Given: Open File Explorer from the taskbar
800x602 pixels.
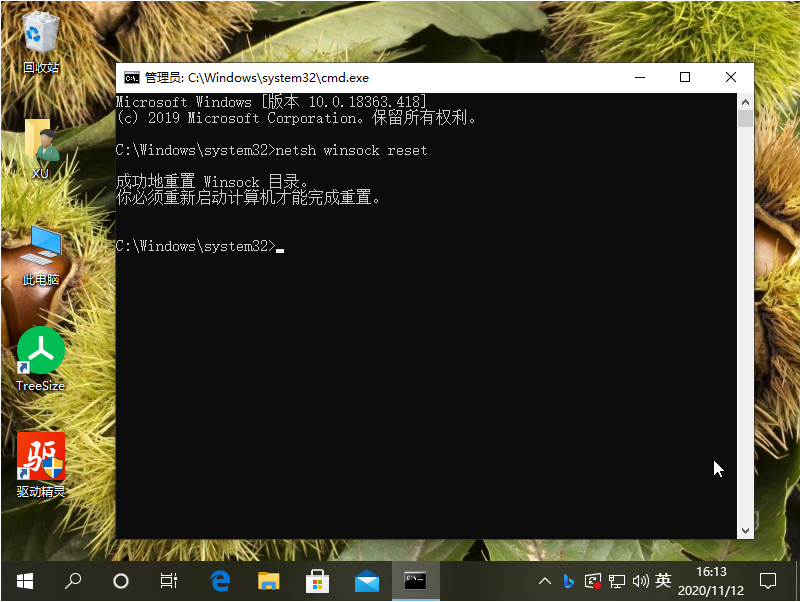Looking at the screenshot, I should [269, 580].
